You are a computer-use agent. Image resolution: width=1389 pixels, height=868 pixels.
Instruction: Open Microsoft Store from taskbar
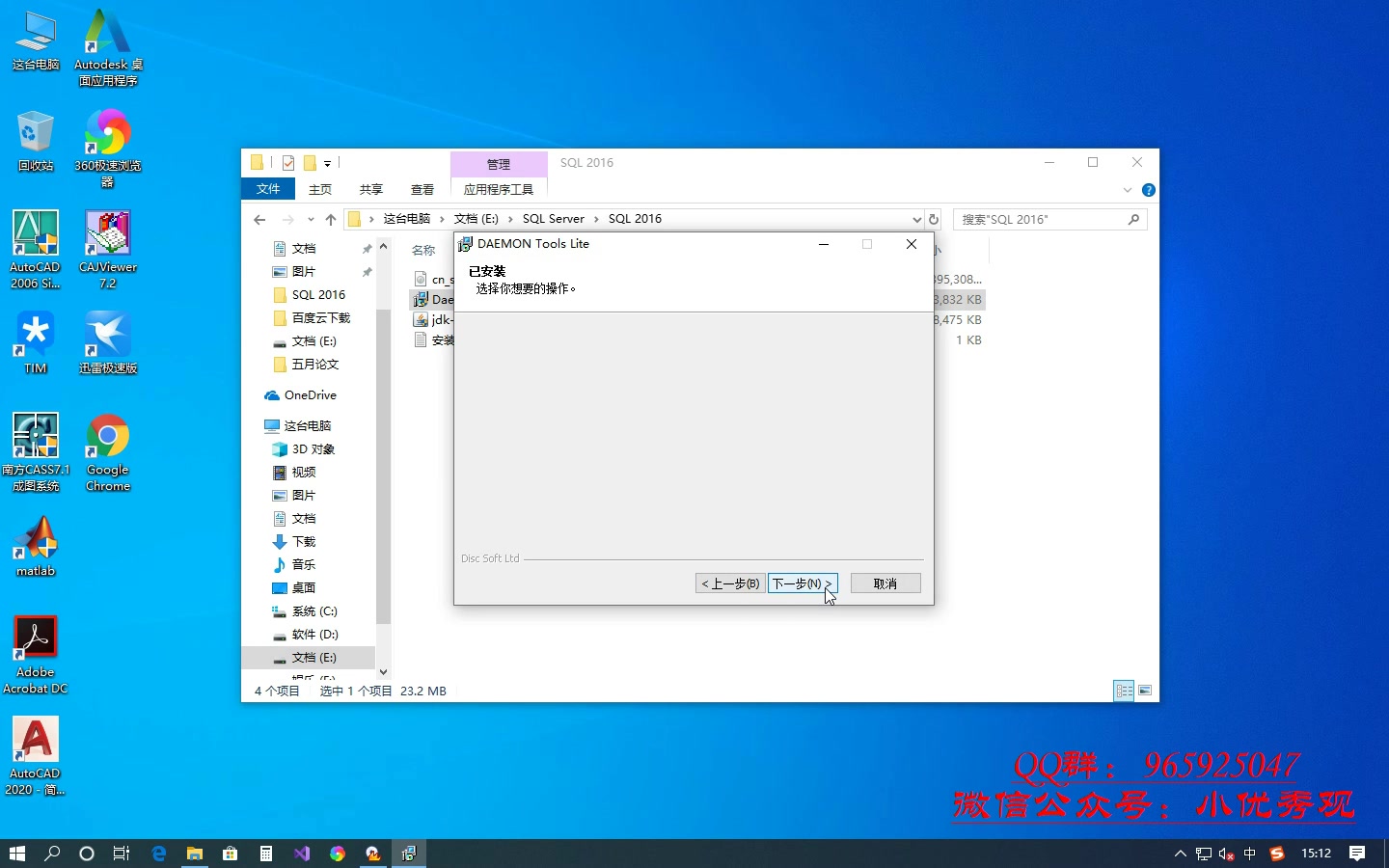click(x=231, y=854)
